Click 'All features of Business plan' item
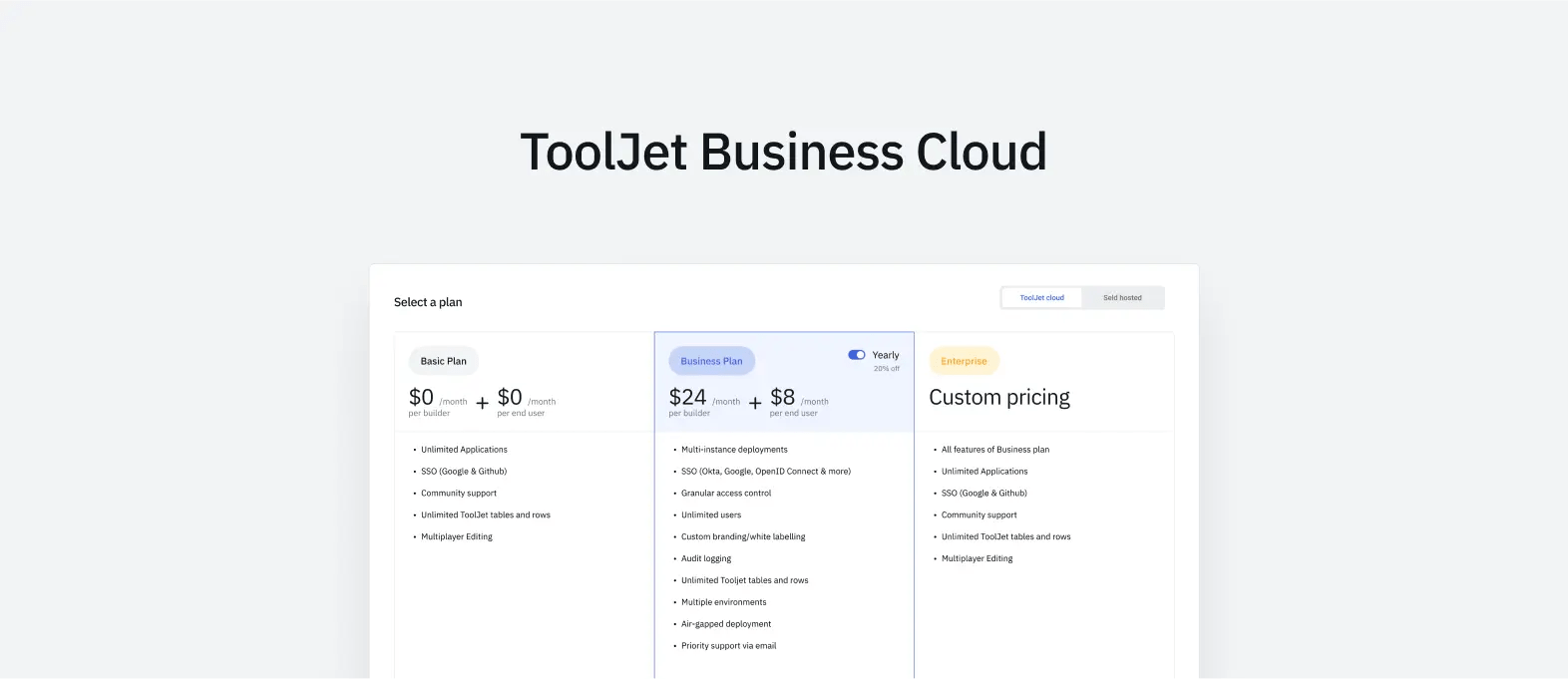 pos(995,450)
